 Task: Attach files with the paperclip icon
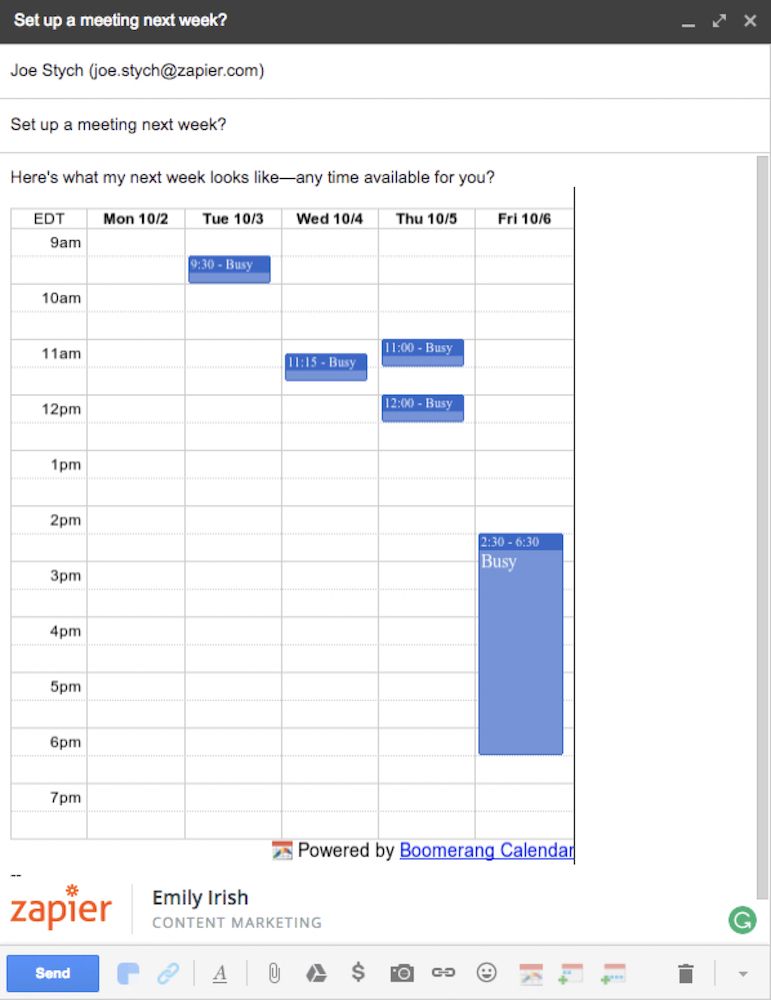click(274, 973)
